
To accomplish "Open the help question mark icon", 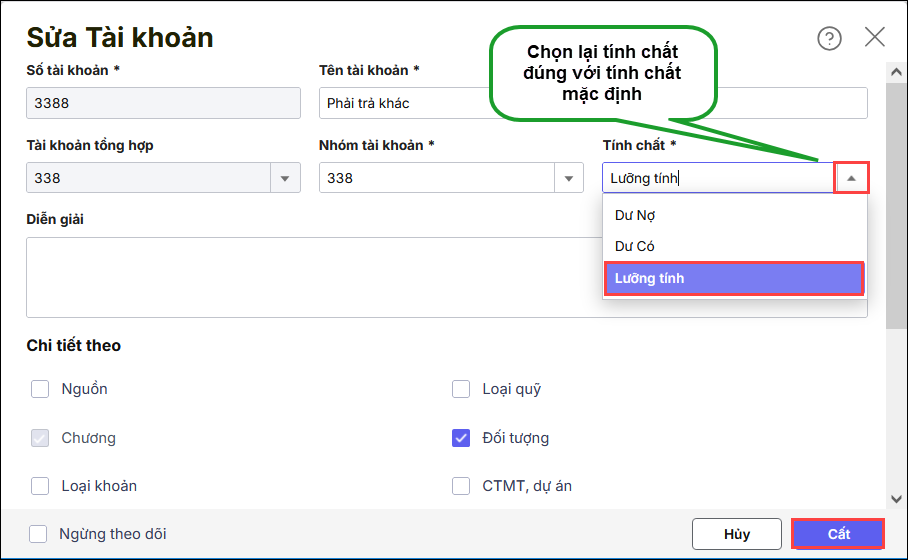I will (829, 38).
